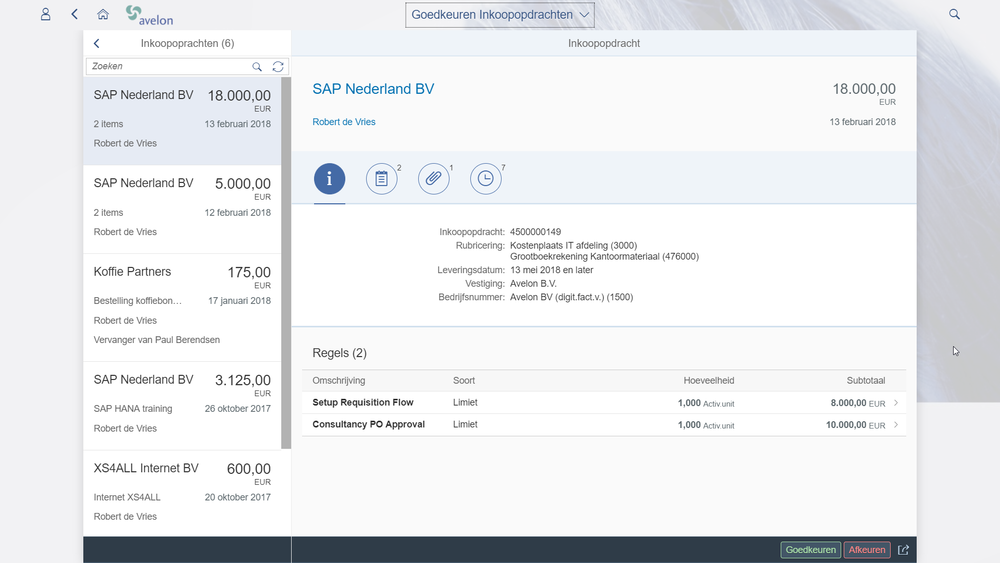Open the user profile icon
The image size is (1000, 563).
(45, 14)
